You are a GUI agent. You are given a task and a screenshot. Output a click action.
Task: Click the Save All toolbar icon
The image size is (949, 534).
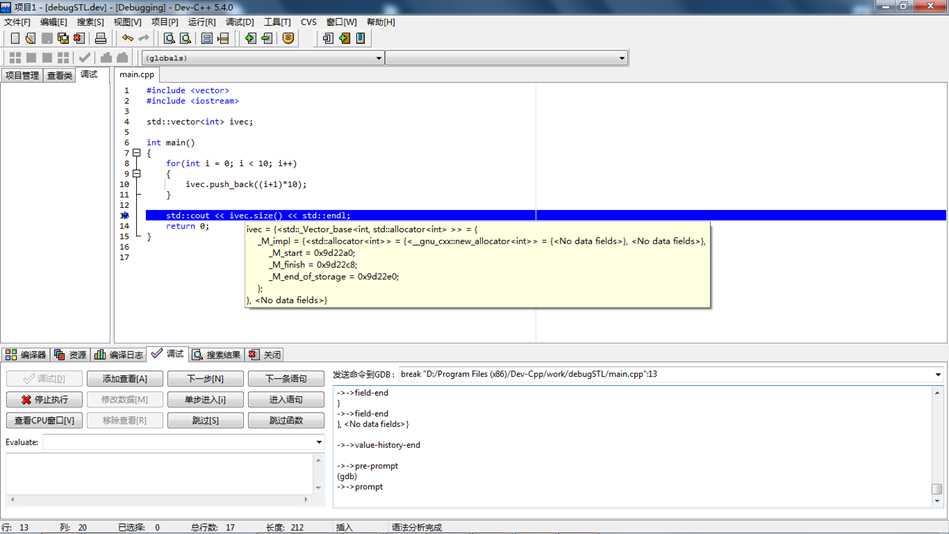click(x=63, y=38)
